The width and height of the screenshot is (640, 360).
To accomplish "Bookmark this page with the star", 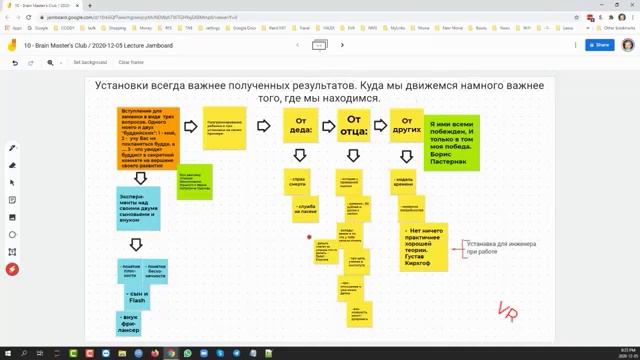I will pyautogui.click(x=576, y=17).
